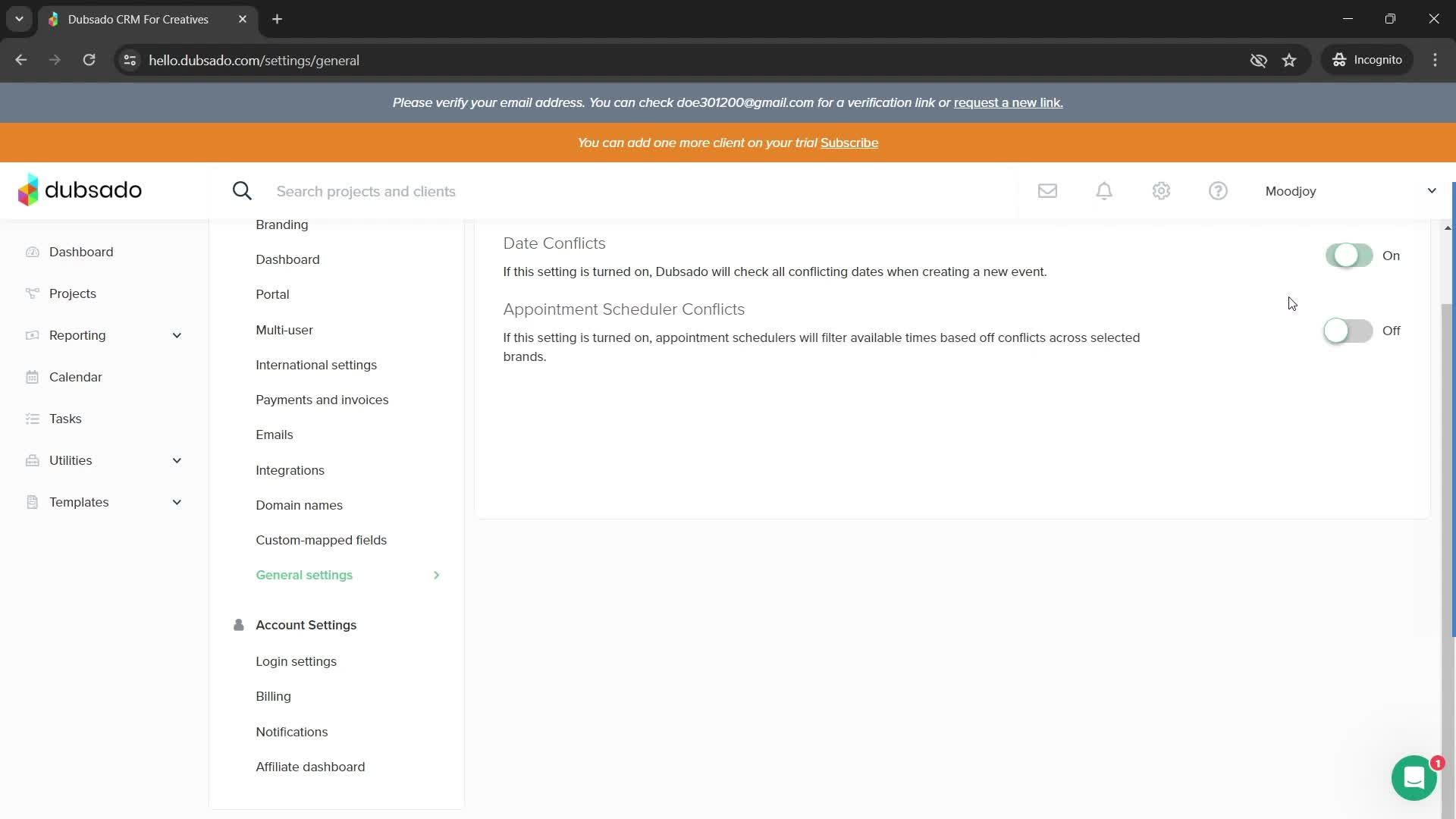Click the Projects sidebar icon
This screenshot has height=819, width=1456.
32,293
